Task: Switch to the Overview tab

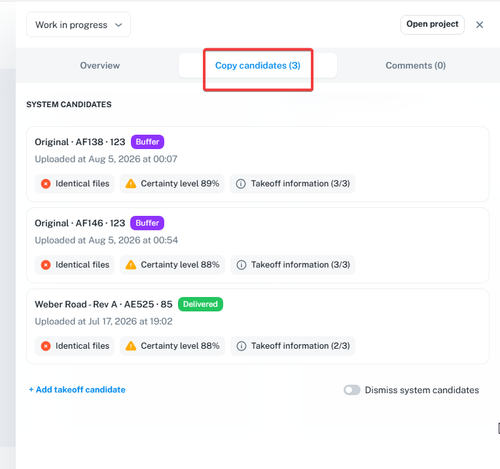Action: [100, 65]
